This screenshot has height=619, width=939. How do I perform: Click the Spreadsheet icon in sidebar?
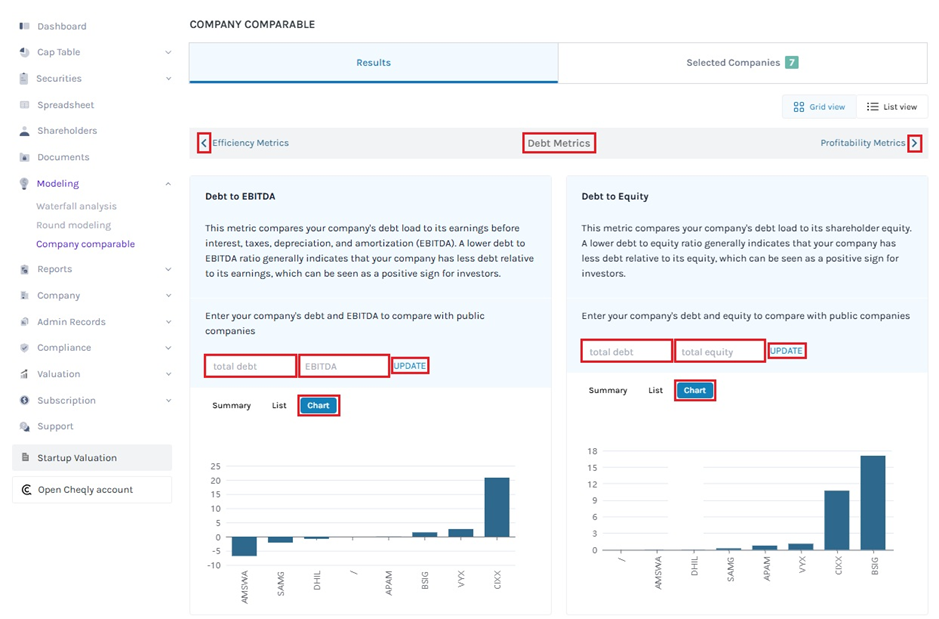point(24,105)
